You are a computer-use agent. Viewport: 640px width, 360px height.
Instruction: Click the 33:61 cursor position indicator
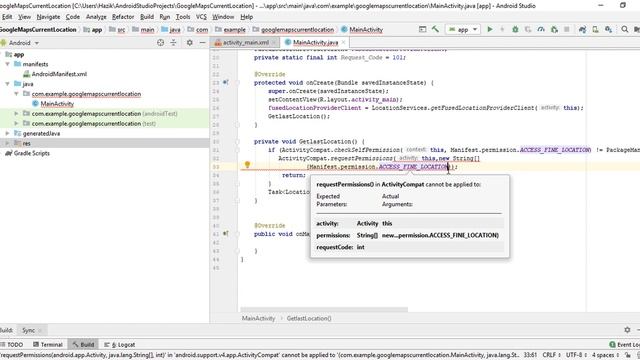(530, 355)
